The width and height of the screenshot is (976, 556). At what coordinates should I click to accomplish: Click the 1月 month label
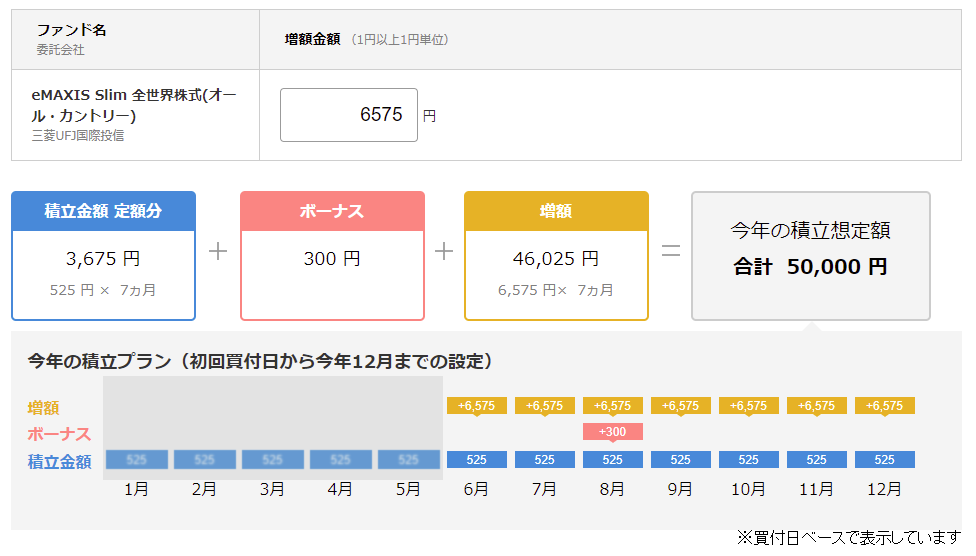point(136,489)
